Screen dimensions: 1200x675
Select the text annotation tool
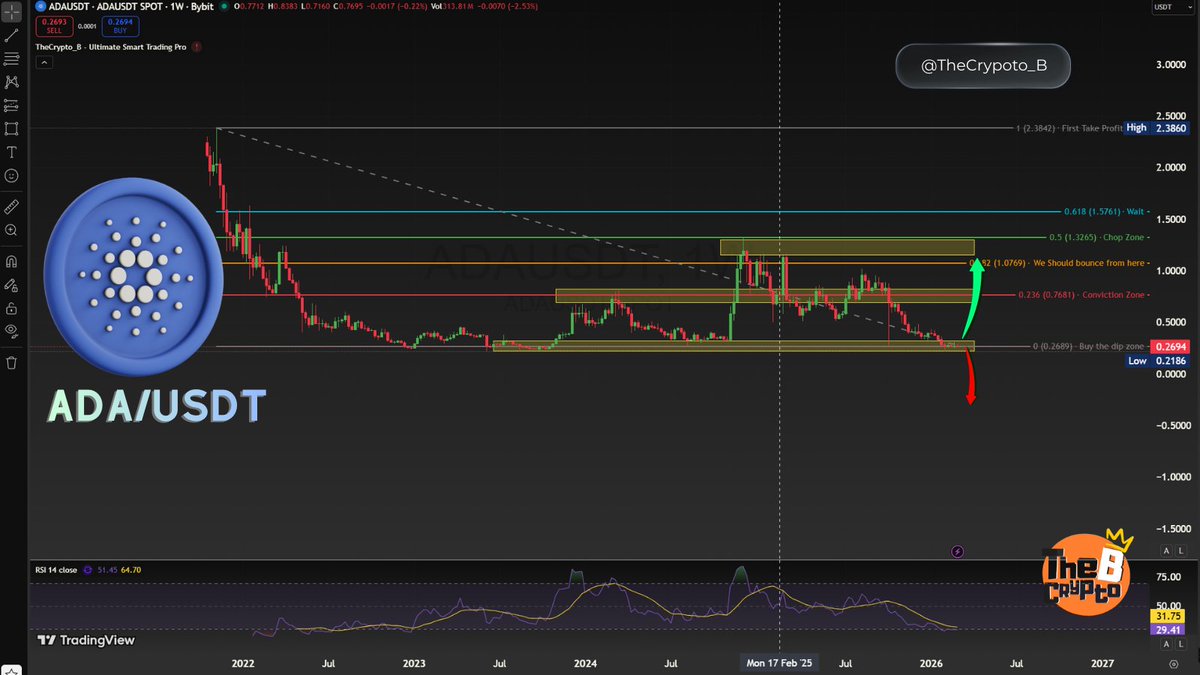12,152
